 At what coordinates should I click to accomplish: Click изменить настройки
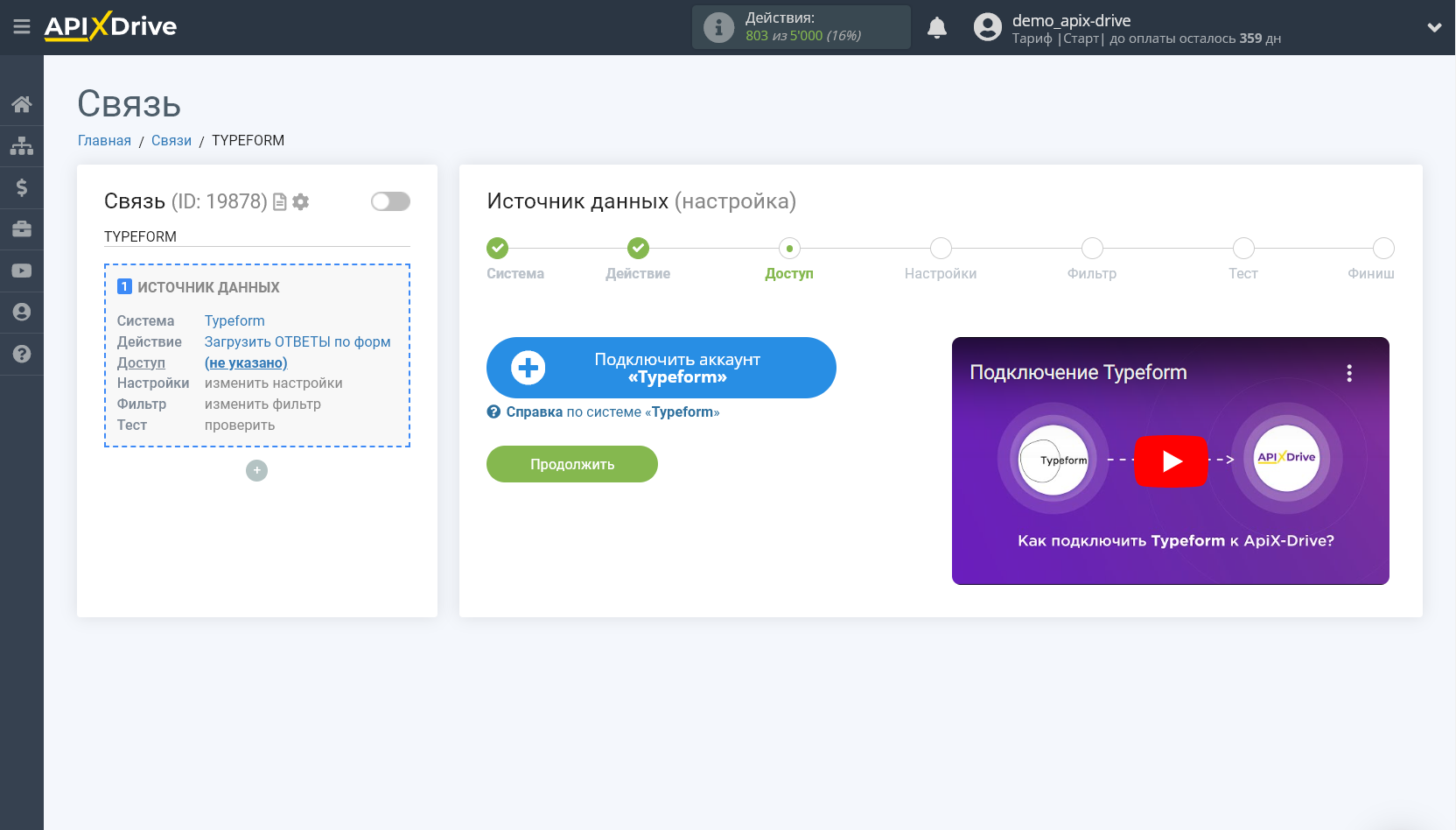pyautogui.click(x=274, y=383)
